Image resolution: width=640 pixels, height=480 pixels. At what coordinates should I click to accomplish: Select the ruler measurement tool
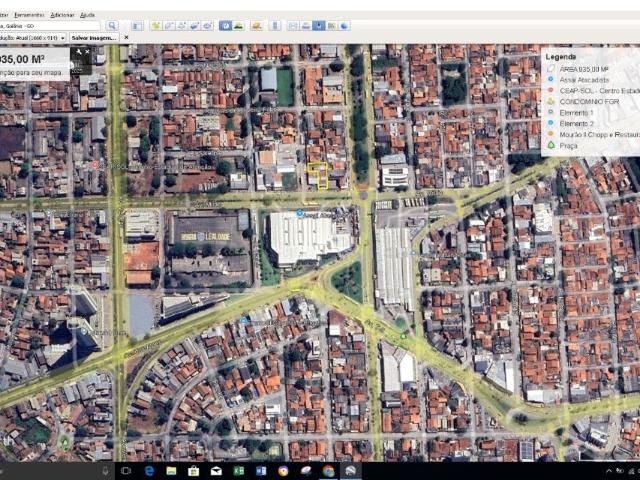click(x=276, y=26)
